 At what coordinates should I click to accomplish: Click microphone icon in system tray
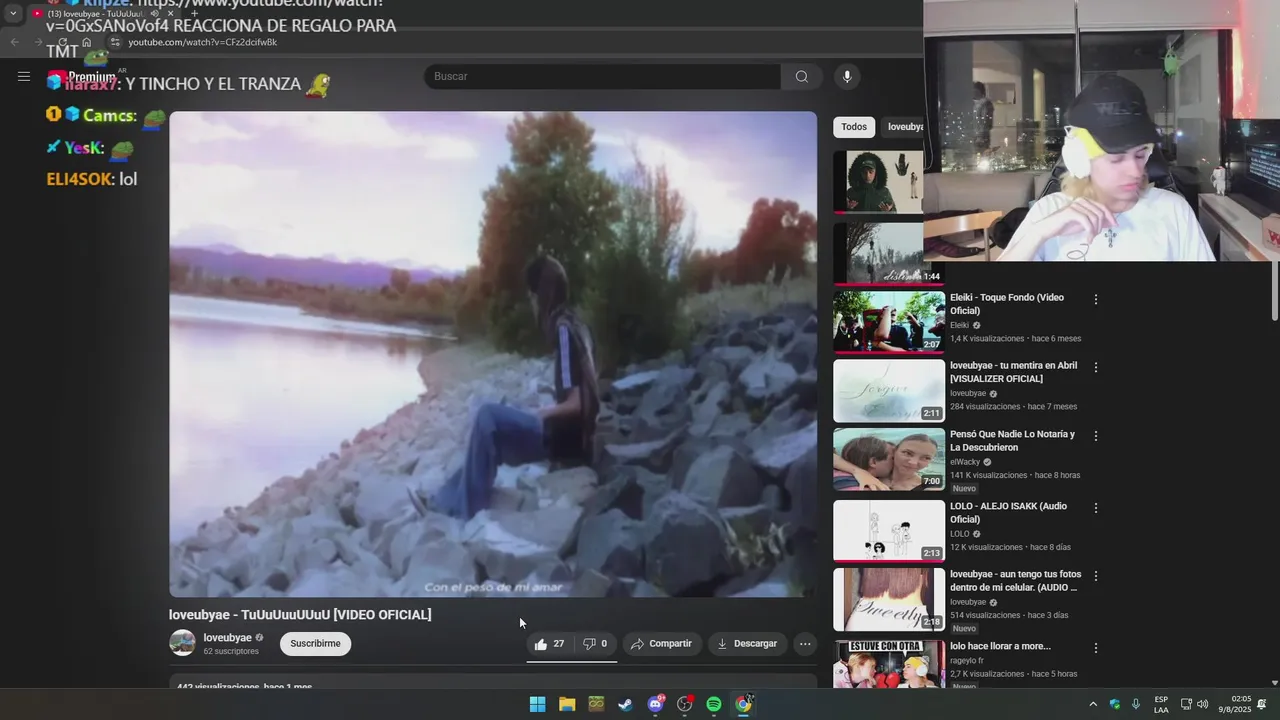1136,704
